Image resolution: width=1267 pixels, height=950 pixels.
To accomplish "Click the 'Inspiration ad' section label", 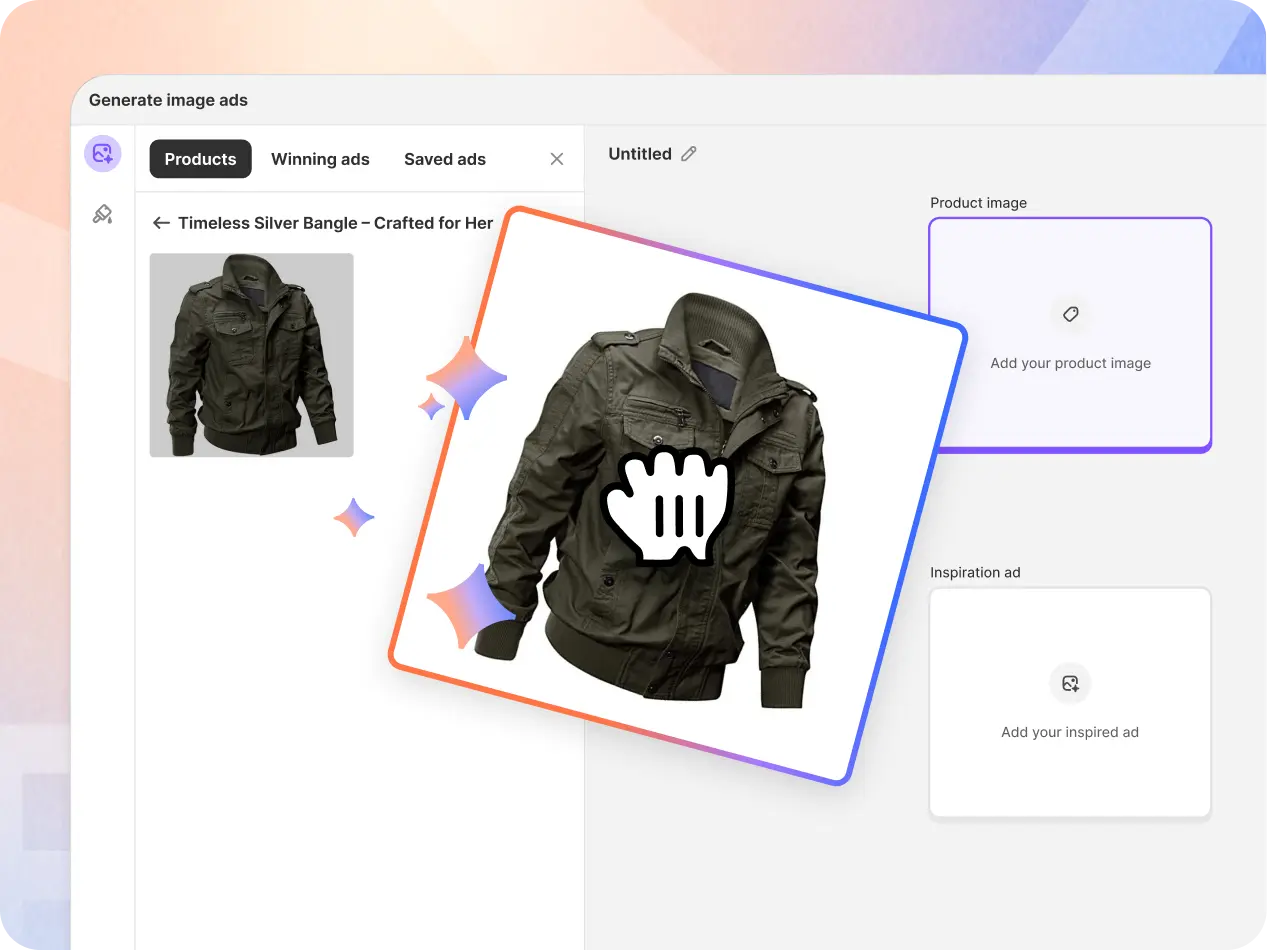I will (x=975, y=572).
